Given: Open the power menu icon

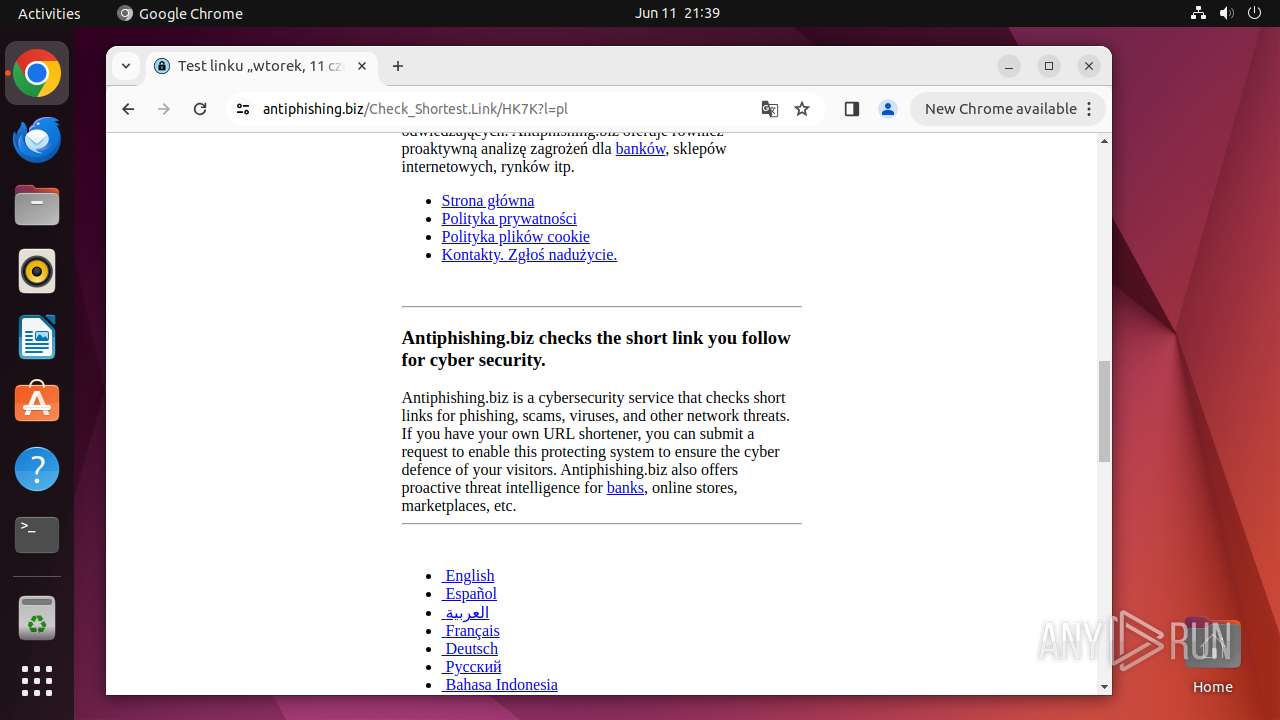Looking at the screenshot, I should click(1254, 13).
